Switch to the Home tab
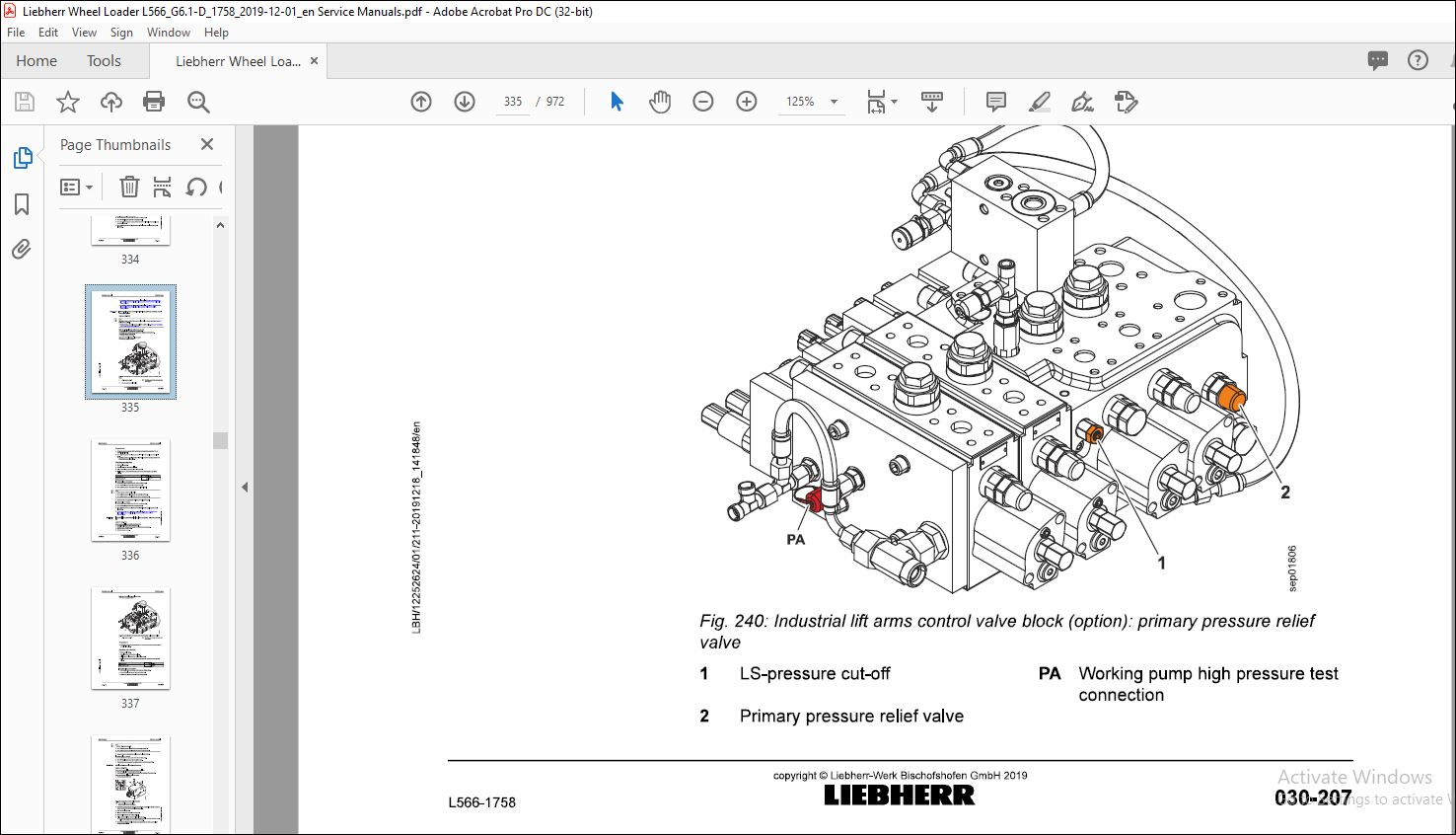 click(x=36, y=61)
